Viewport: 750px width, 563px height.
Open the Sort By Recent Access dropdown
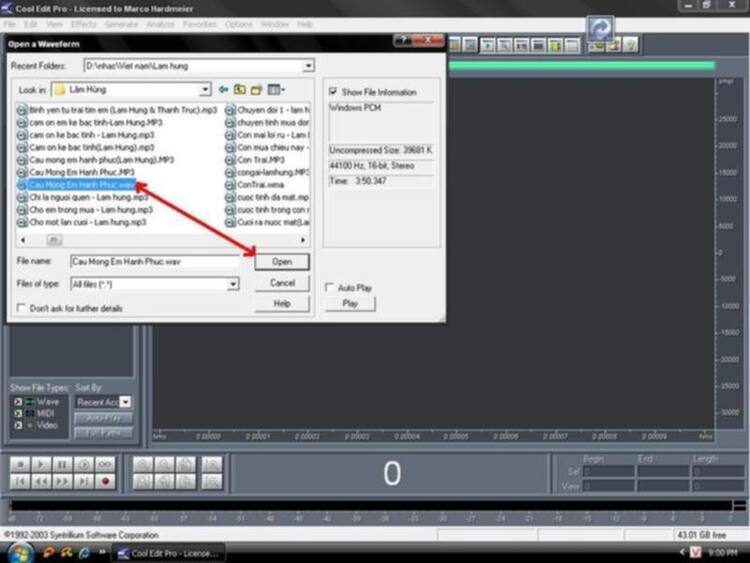point(125,402)
